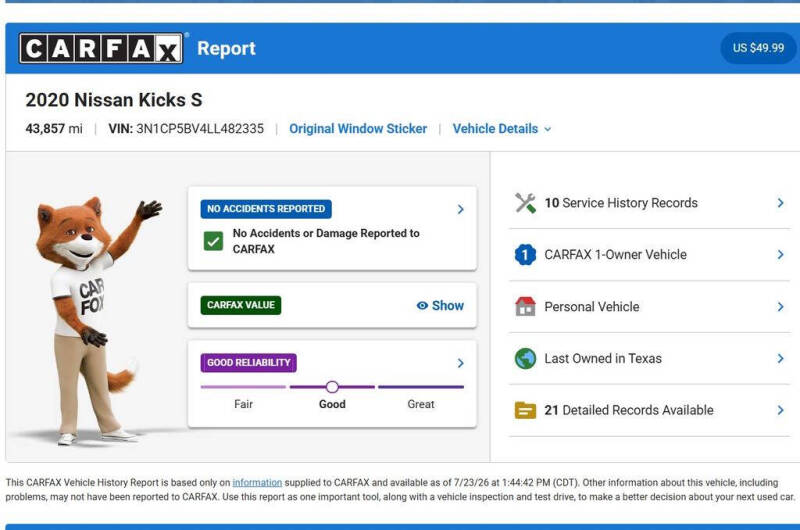
Task: Click the house Personal Vehicle icon
Action: [525, 307]
